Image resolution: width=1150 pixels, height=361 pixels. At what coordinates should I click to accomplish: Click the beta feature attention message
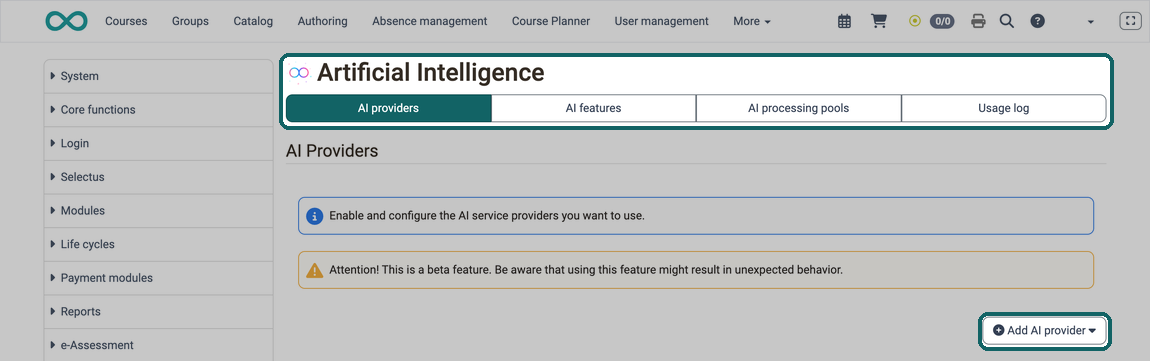point(586,270)
